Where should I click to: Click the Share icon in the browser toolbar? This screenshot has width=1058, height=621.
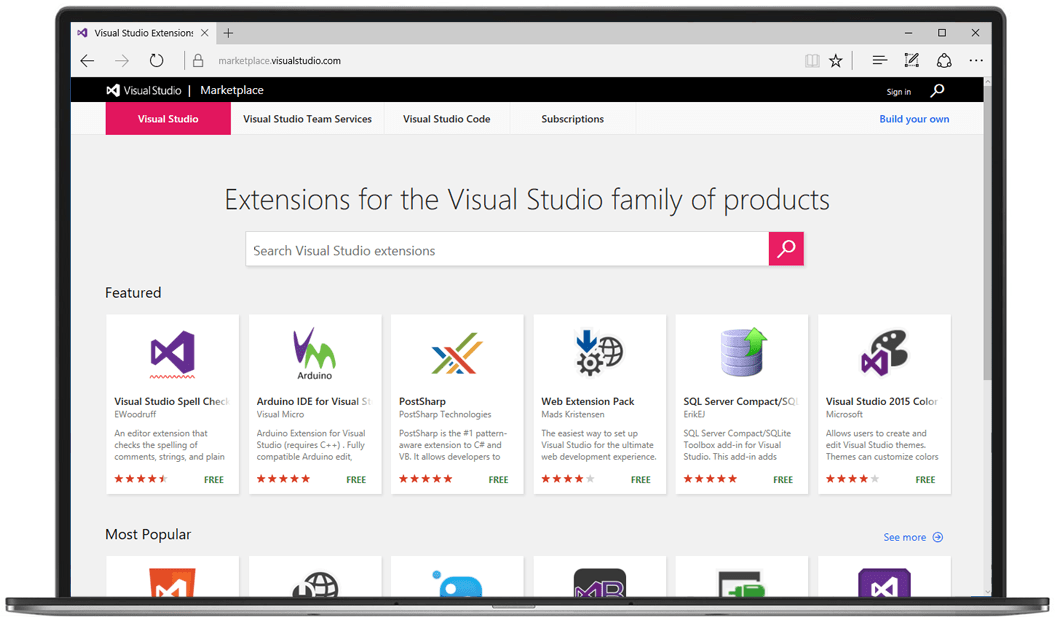(944, 60)
